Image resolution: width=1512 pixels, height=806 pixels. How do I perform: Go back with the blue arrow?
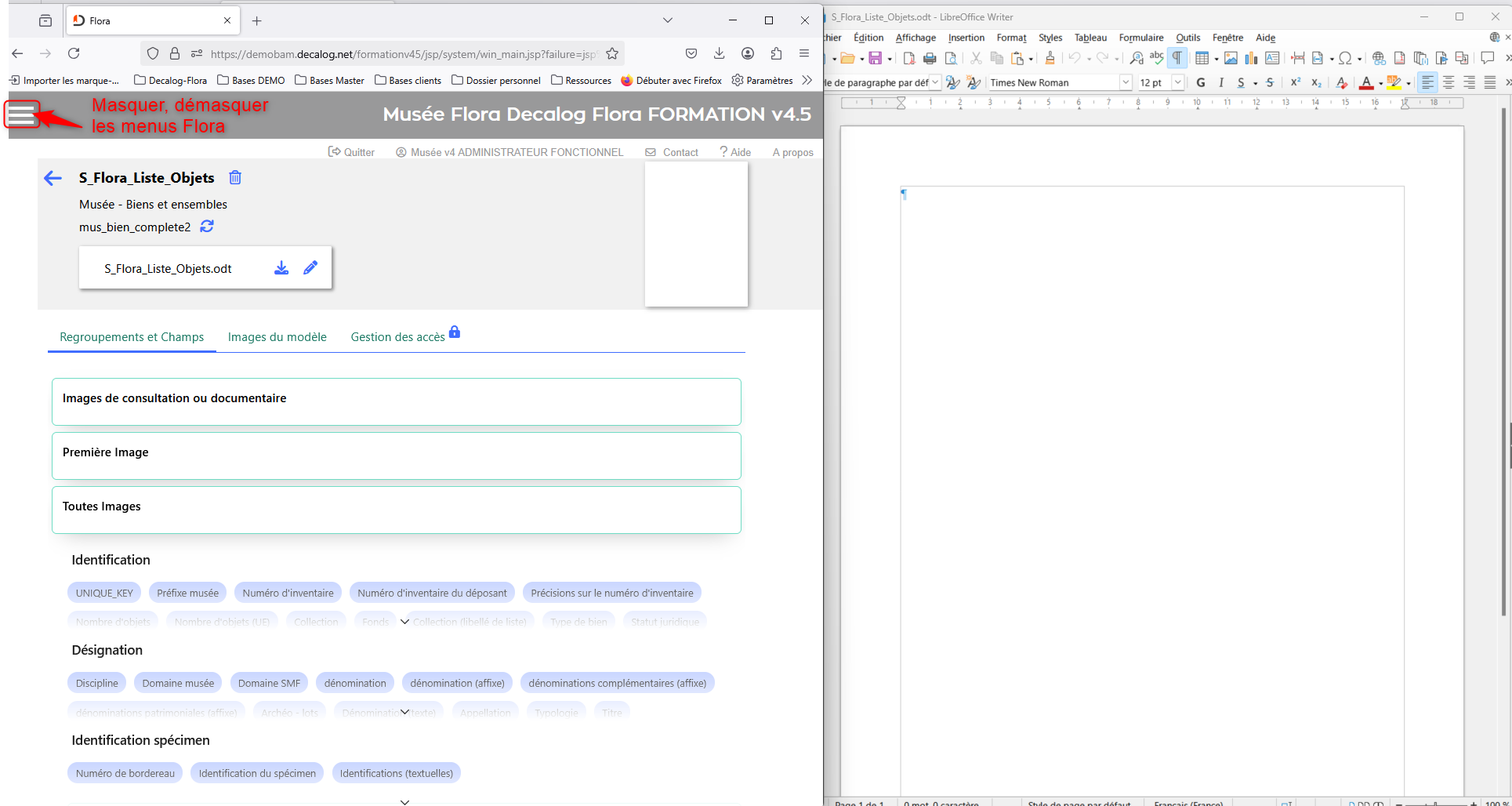pyautogui.click(x=53, y=178)
